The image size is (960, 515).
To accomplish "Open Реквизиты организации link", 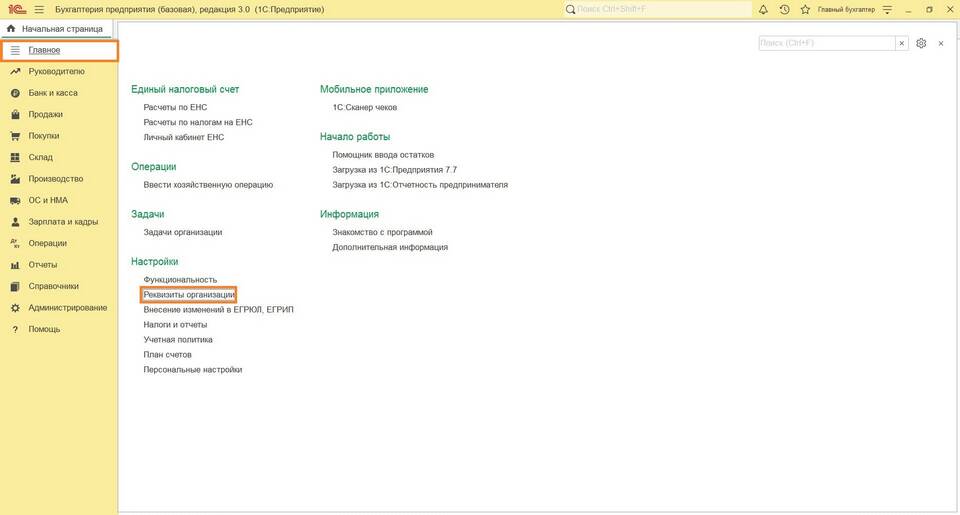I will (x=189, y=295).
